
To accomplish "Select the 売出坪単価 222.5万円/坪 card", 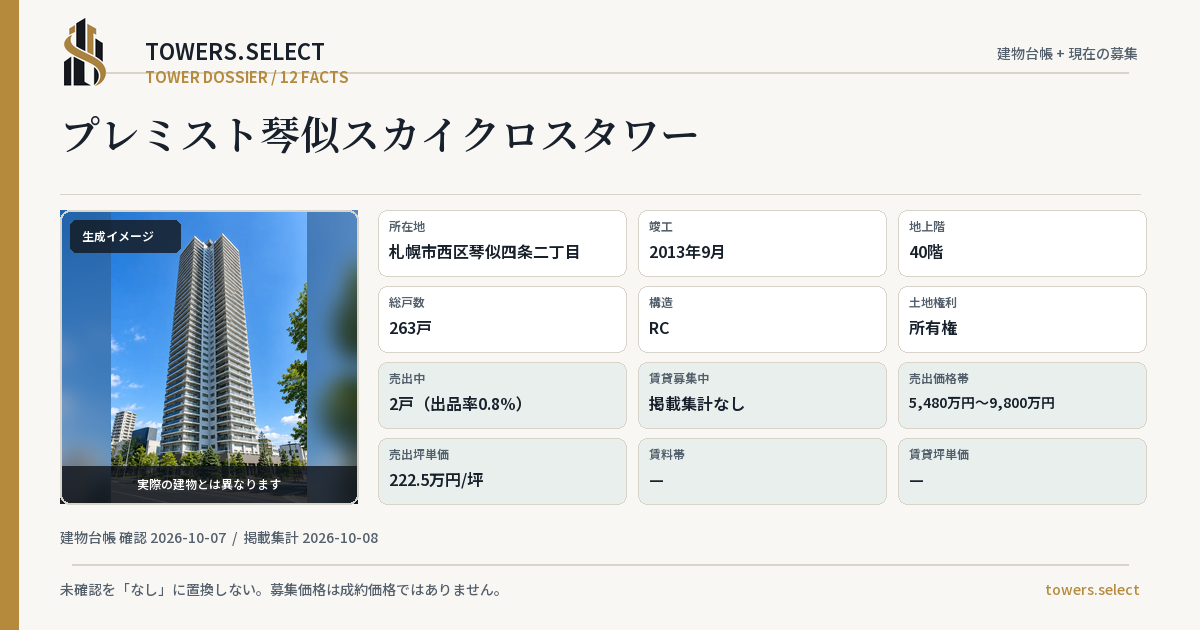I will click(502, 471).
